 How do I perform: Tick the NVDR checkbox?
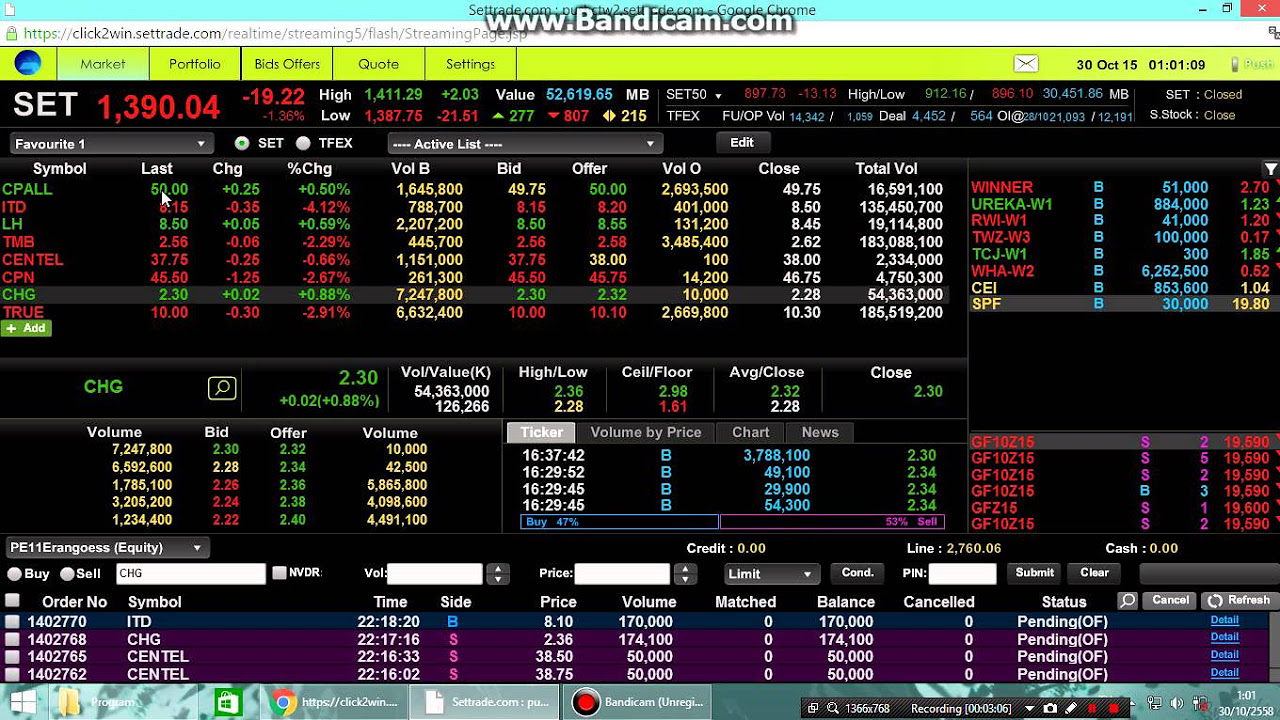tap(280, 573)
